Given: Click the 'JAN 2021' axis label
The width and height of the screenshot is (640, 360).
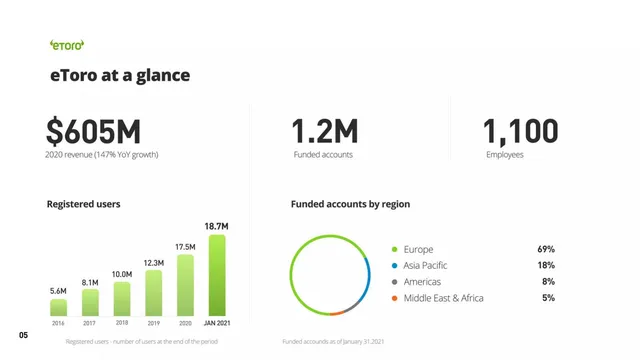Looking at the screenshot, I should (x=217, y=323).
